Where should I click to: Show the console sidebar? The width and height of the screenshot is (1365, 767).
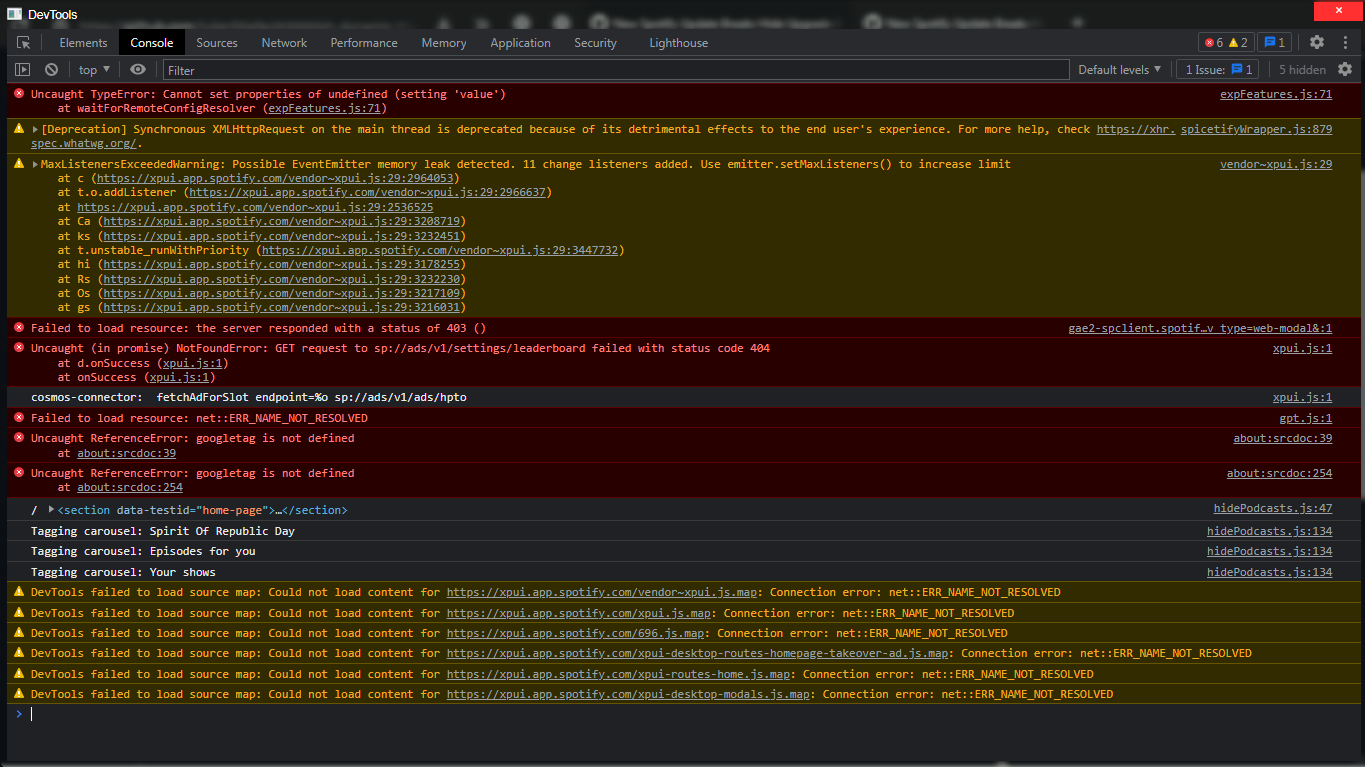(22, 69)
